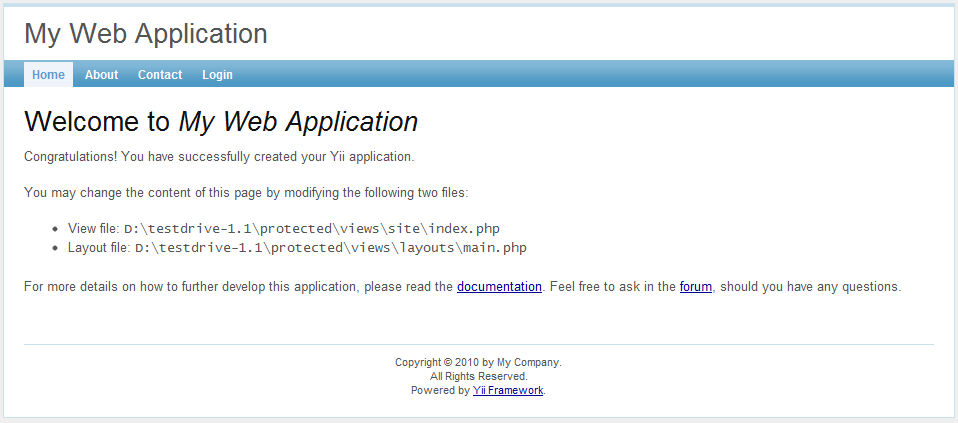Select Login in the navigation bar
This screenshot has width=958, height=423.
coord(217,75)
